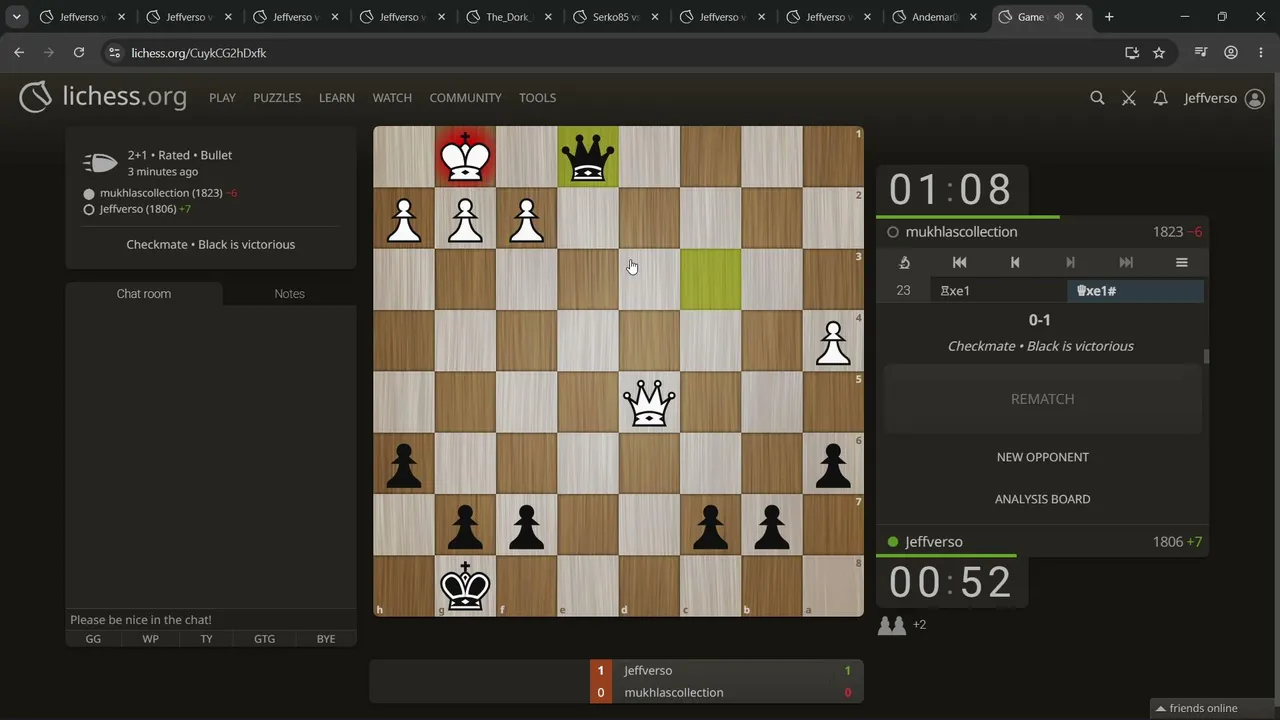Switch to the Chat room tab

point(144,294)
